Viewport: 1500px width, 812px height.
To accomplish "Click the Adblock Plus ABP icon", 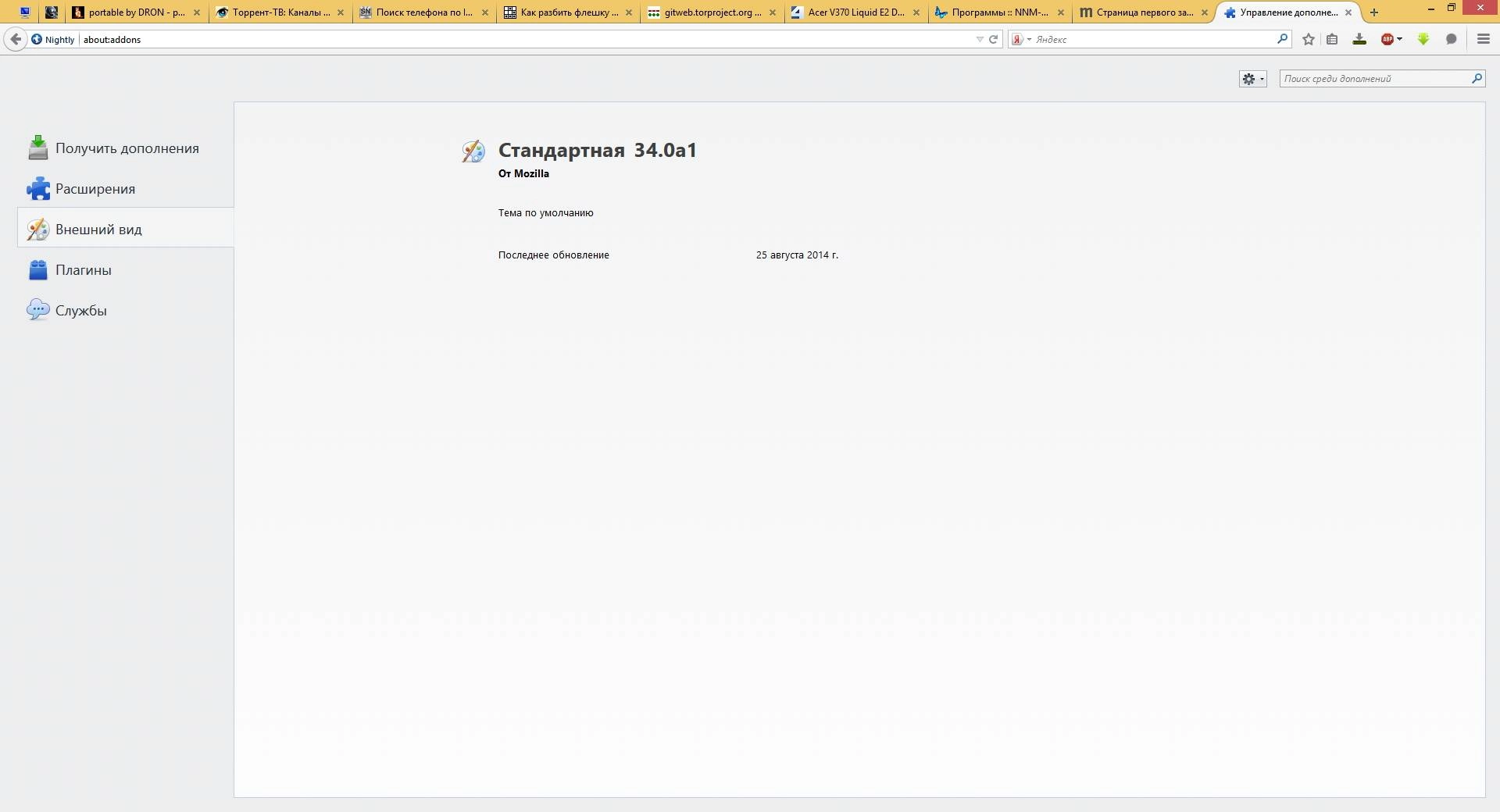I will point(1387,39).
